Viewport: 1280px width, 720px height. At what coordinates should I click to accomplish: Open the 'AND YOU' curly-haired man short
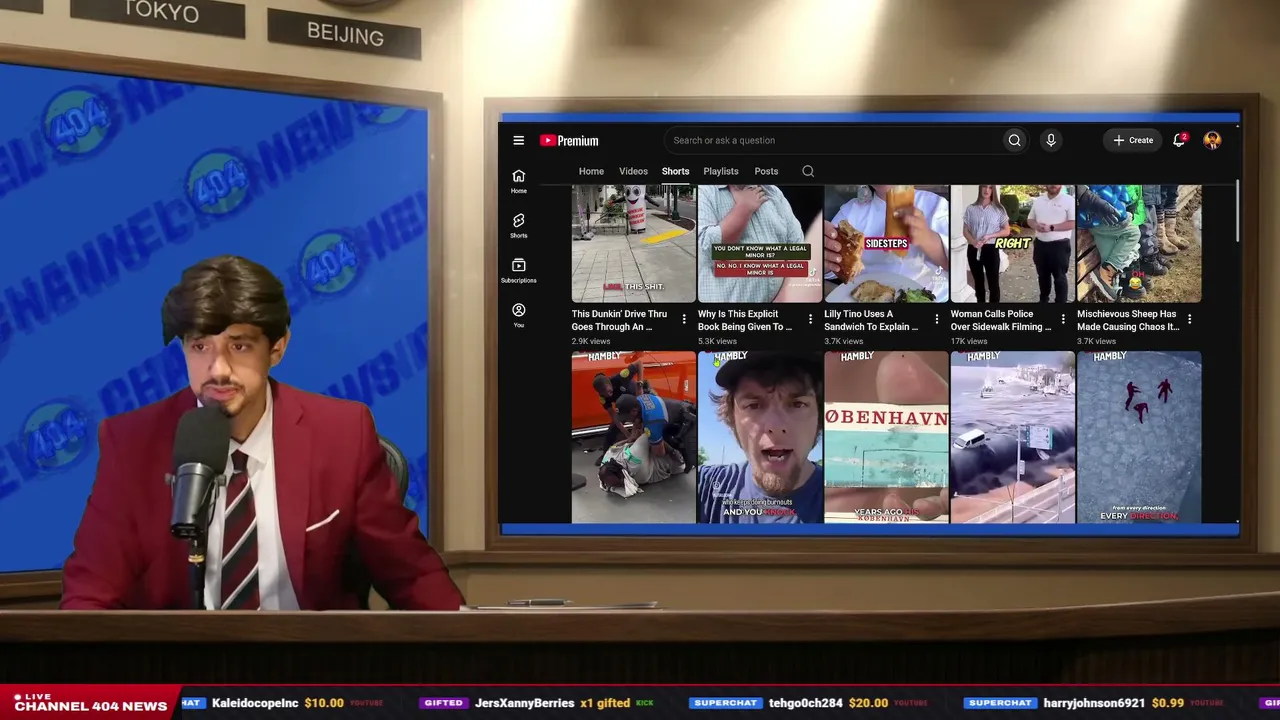pyautogui.click(x=759, y=437)
